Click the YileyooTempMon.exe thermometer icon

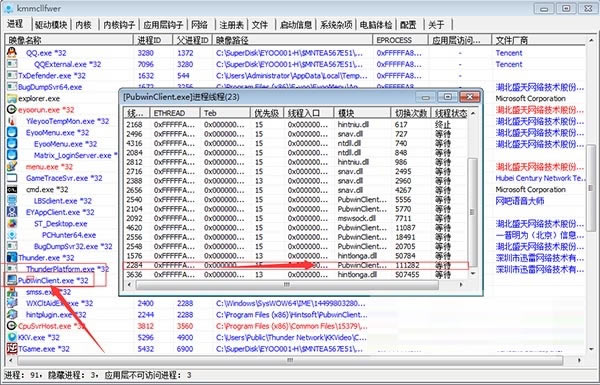click(12, 121)
